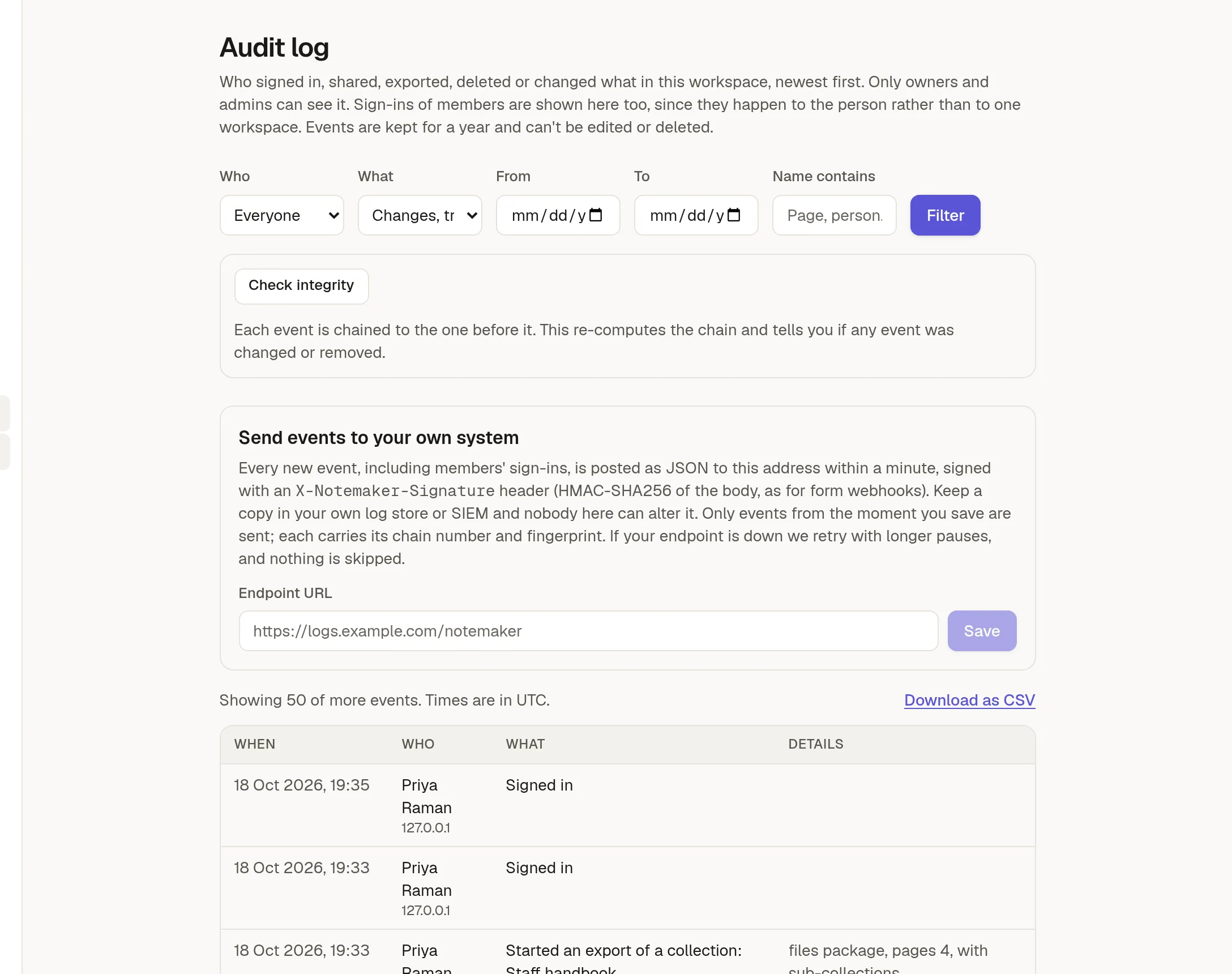Viewport: 1232px width, 974px height.
Task: Click the To date input field
Action: pyautogui.click(x=695, y=215)
